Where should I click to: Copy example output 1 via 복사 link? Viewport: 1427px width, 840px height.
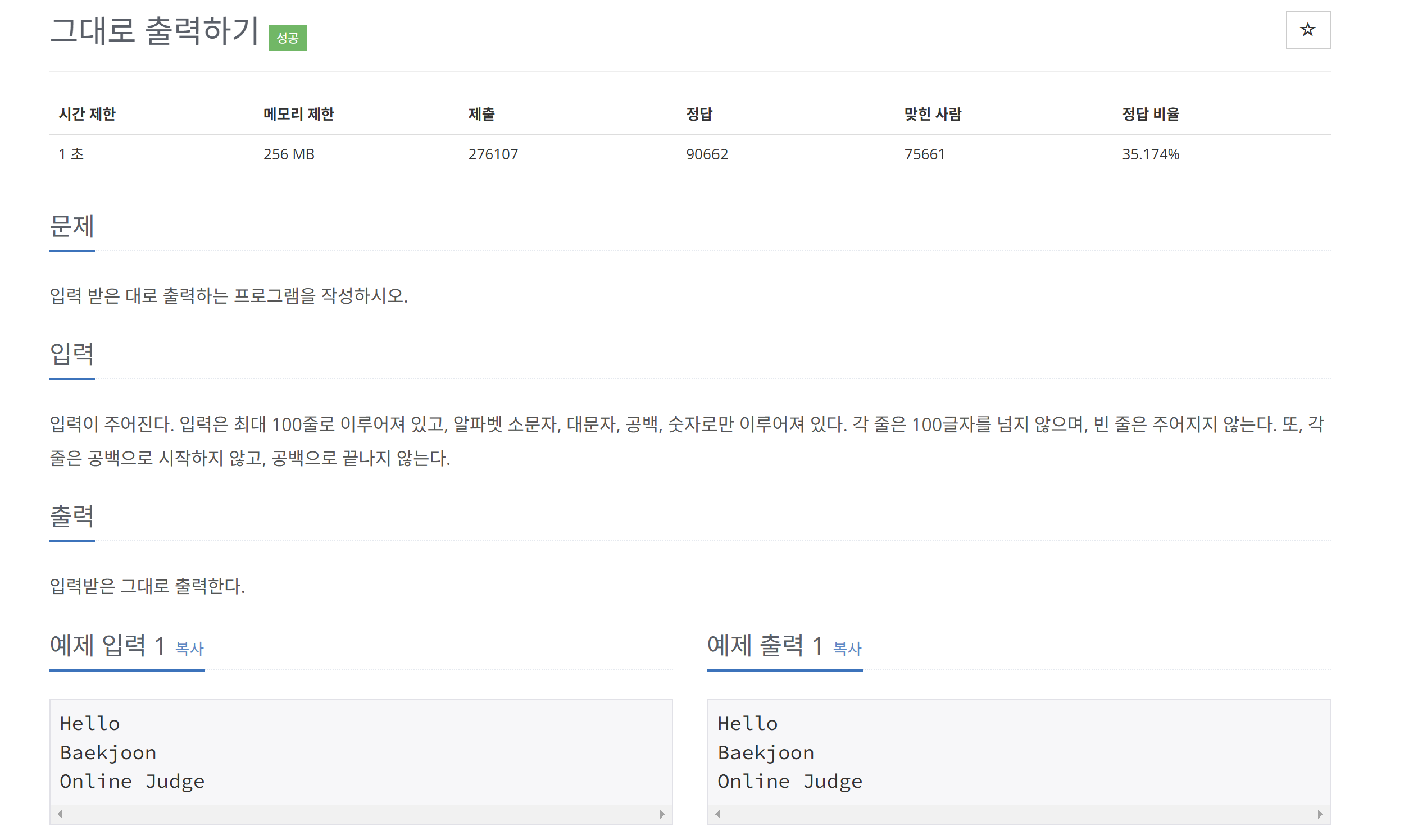(x=847, y=649)
